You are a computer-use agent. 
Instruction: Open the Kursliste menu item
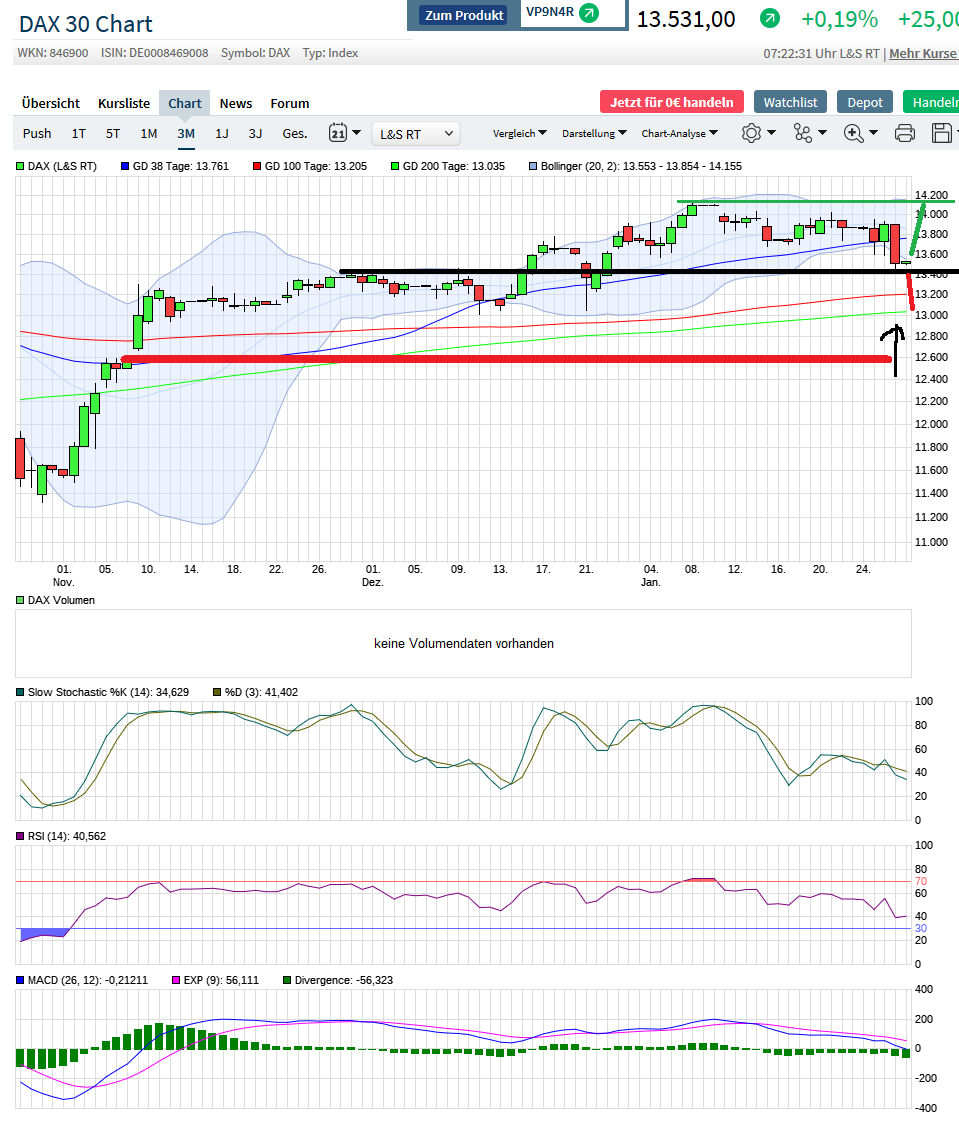[123, 103]
